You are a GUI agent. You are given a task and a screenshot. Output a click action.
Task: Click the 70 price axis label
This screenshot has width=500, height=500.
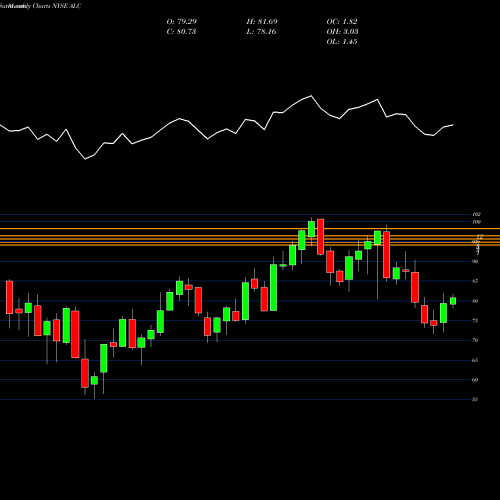[475, 340]
